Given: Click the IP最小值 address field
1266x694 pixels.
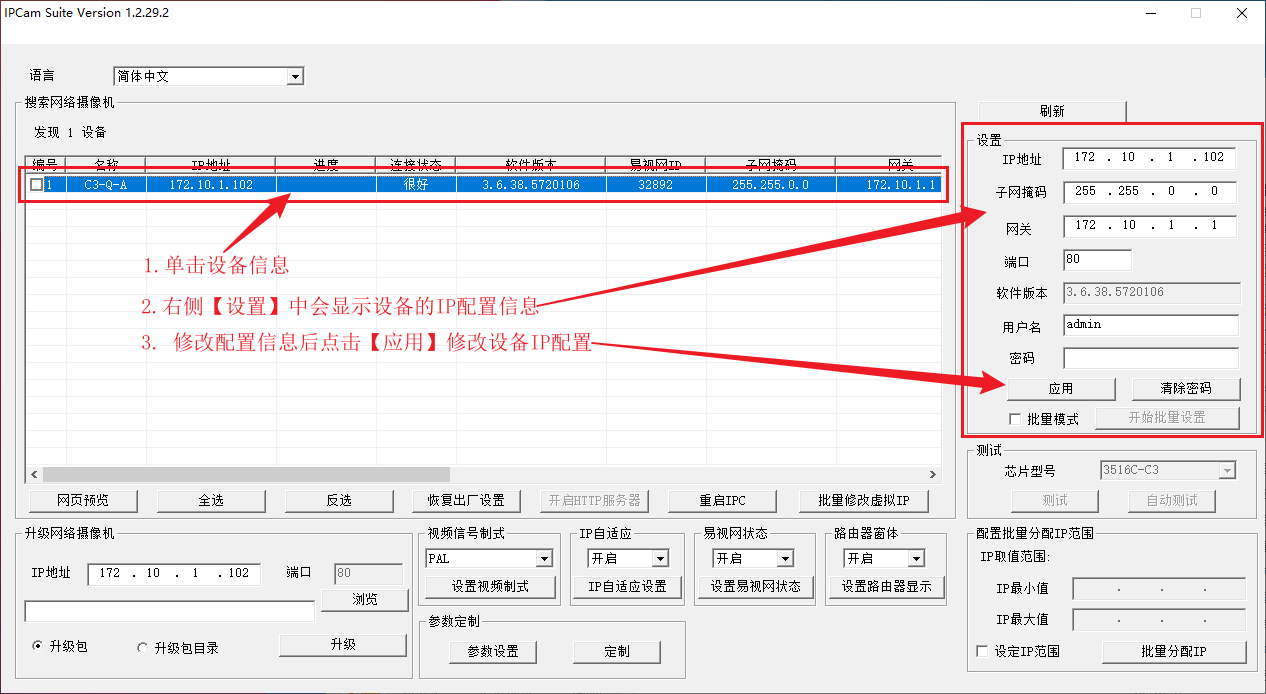Looking at the screenshot, I should (1159, 589).
